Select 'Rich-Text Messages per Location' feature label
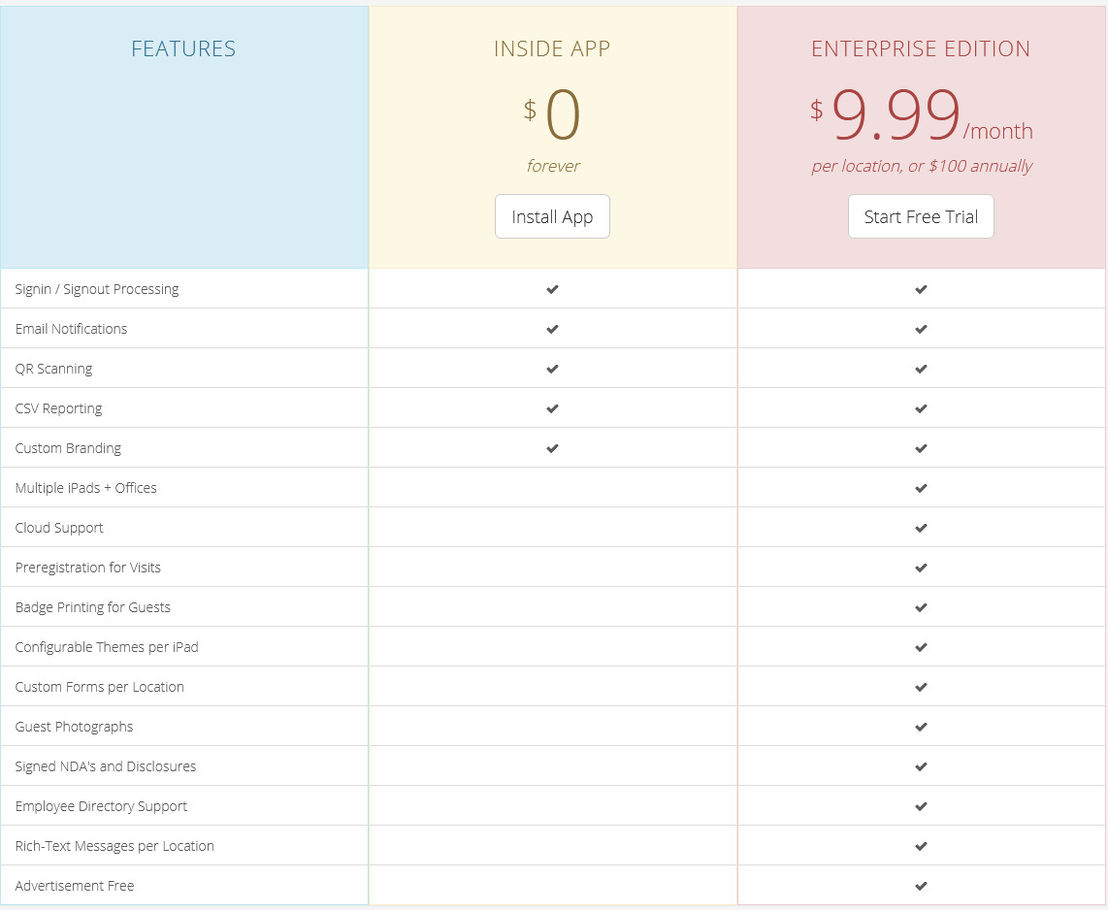The height and width of the screenshot is (910, 1108). point(114,846)
